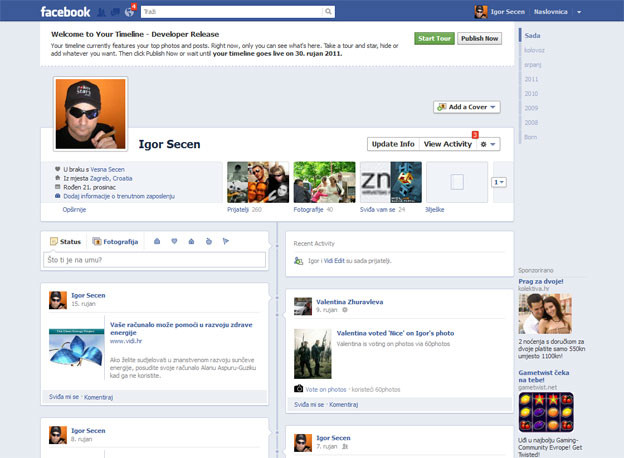The image size is (624, 458).
Task: Click the friends icon in Recent Activity
Action: click(298, 261)
